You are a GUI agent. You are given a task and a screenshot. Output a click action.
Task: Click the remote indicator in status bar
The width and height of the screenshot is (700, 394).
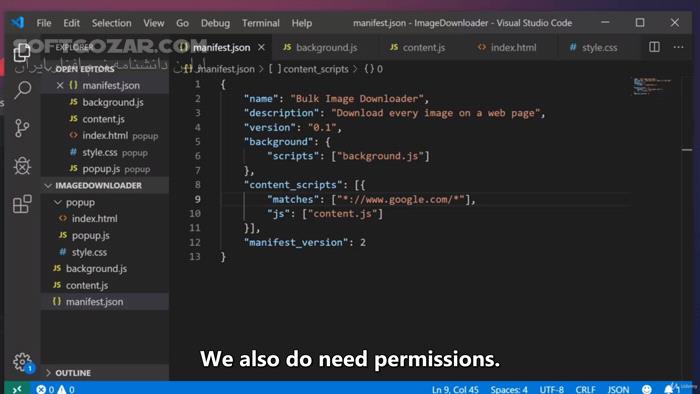coord(17,389)
